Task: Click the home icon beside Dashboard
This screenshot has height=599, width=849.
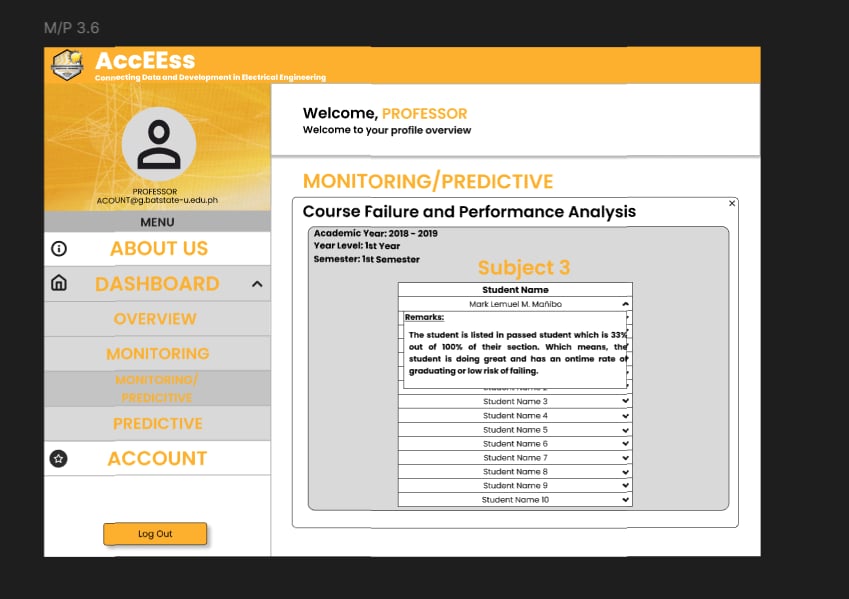Action: coord(59,284)
